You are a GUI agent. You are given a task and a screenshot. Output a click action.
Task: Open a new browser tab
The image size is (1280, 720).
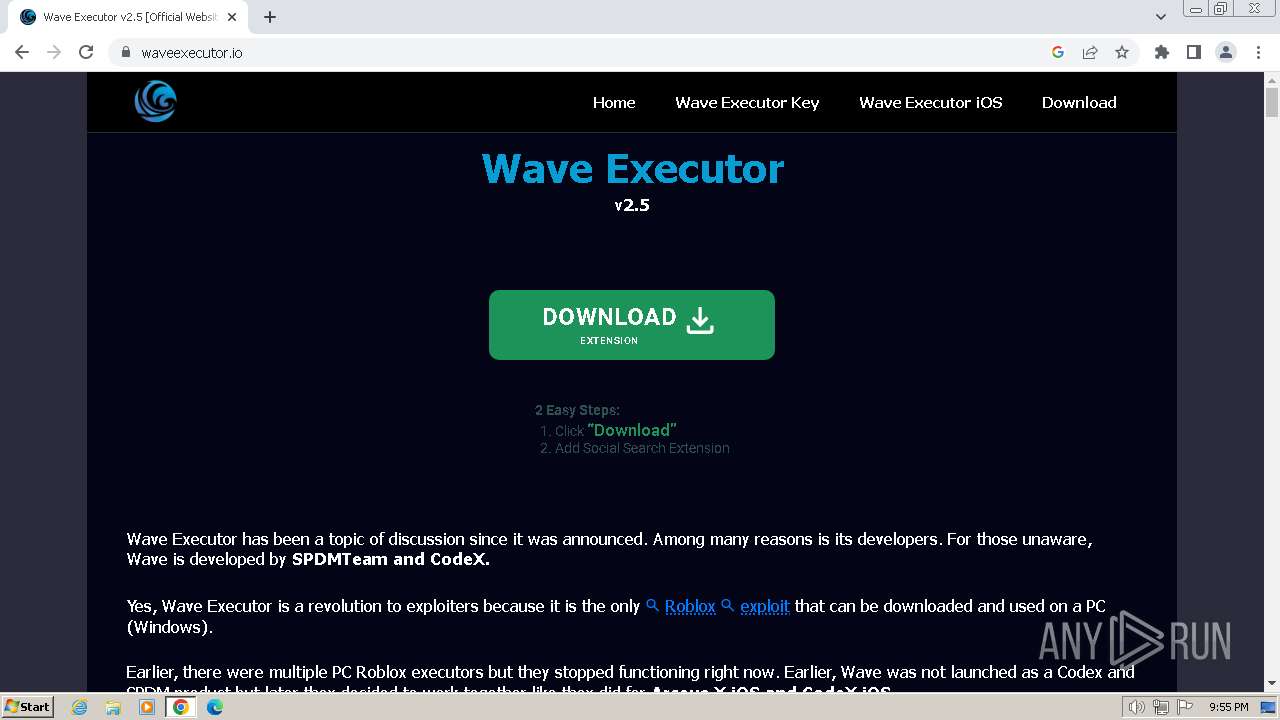point(270,17)
